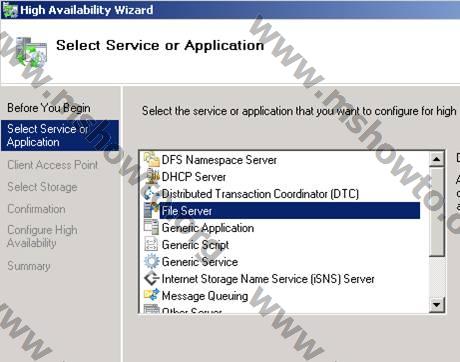
Task: Click the Distributed Transaction Coordinator icon
Action: pyautogui.click(x=152, y=193)
